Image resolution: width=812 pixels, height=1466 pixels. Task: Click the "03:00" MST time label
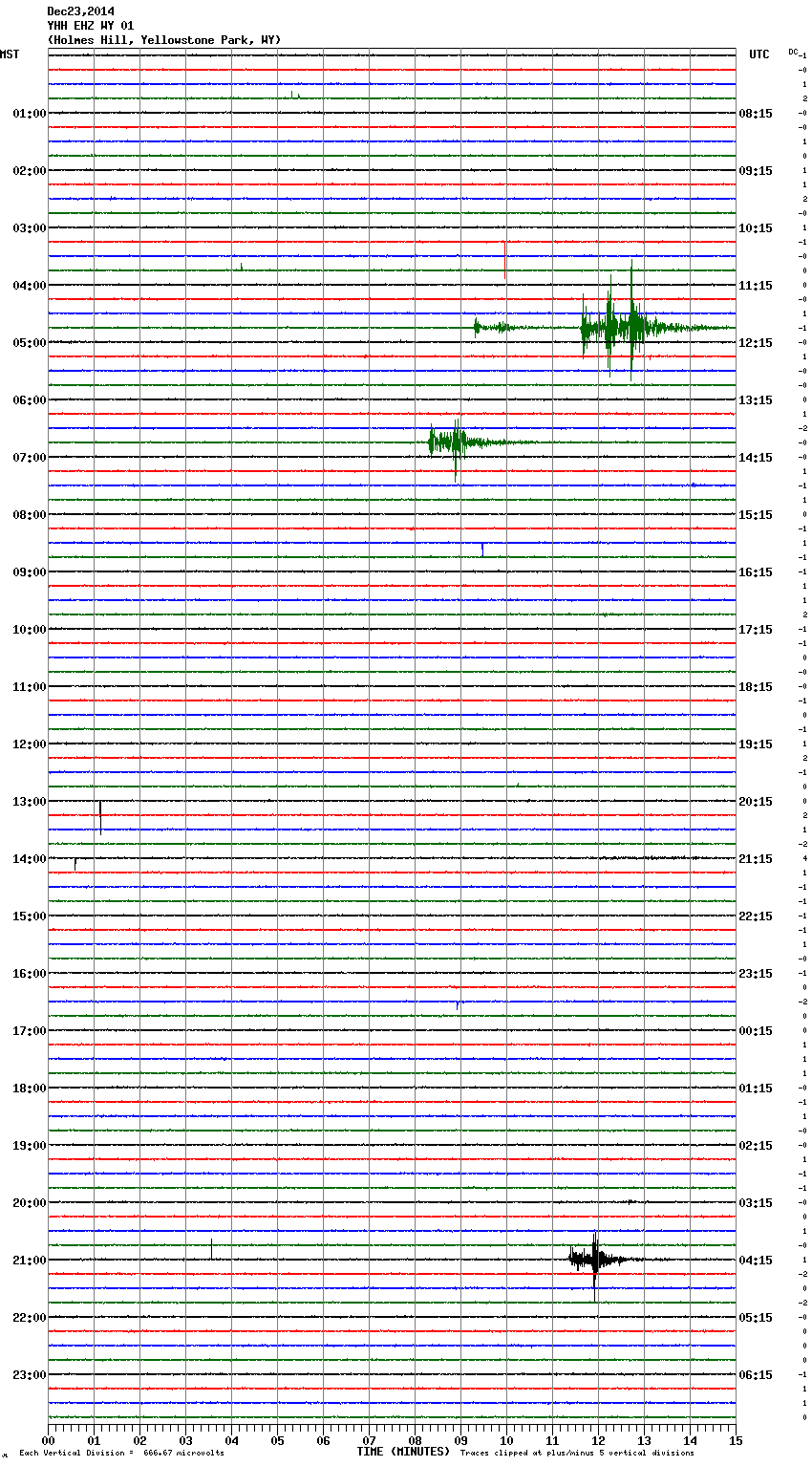[30, 228]
